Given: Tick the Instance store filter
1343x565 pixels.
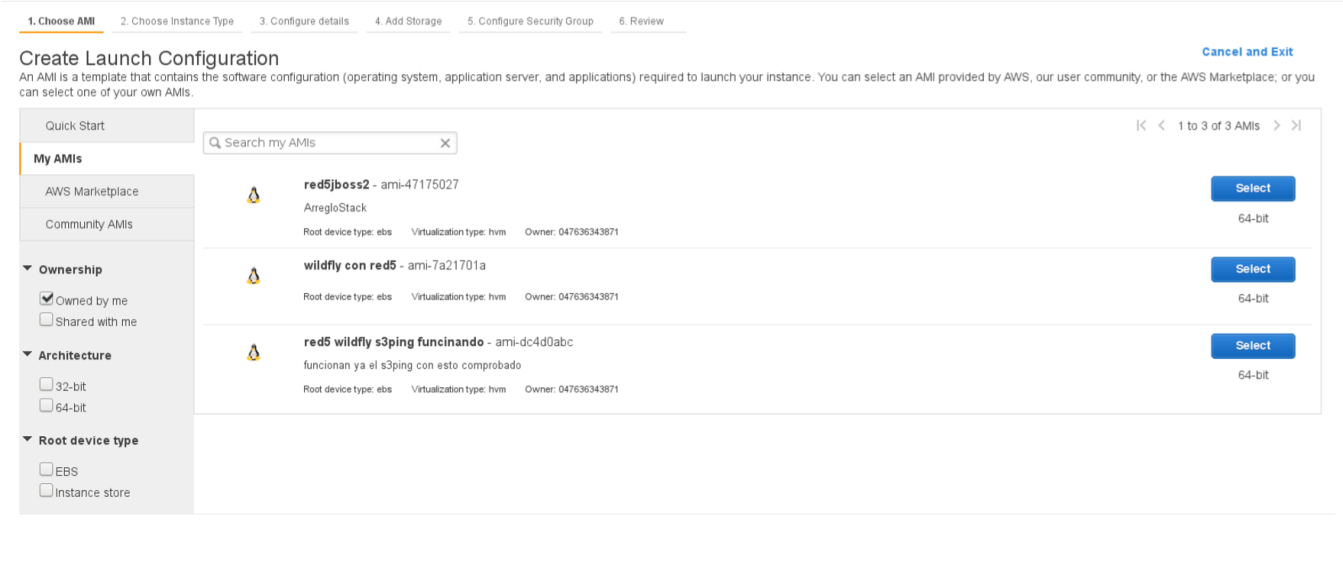Looking at the screenshot, I should click(46, 490).
